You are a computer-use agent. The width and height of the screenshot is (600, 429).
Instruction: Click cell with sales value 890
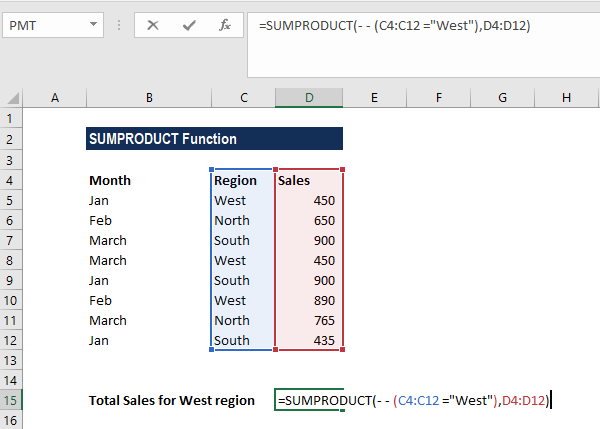click(309, 300)
